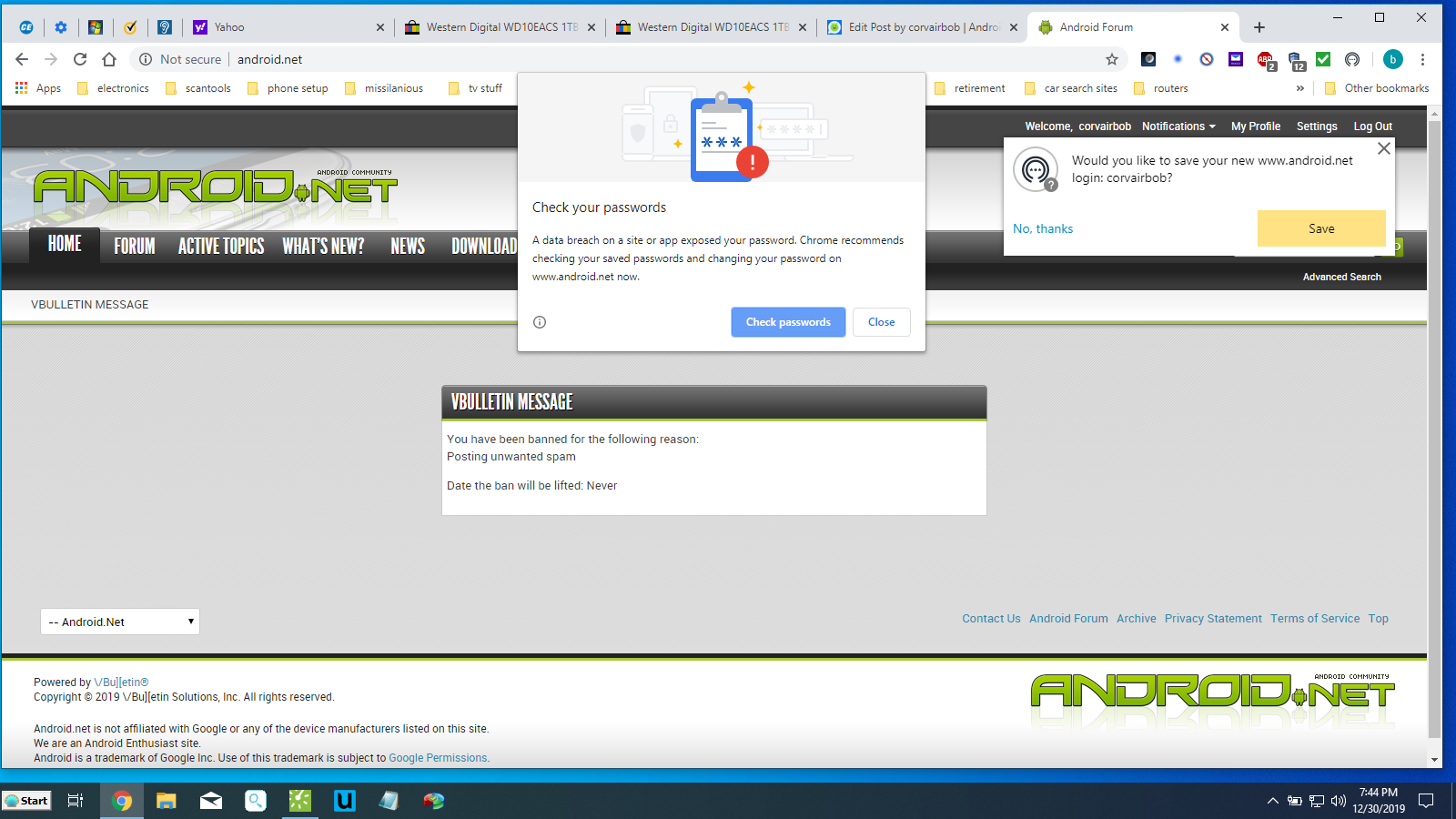Screen dimensions: 1456x819
Task: Click the address bar URL android.net
Action: 270,59
